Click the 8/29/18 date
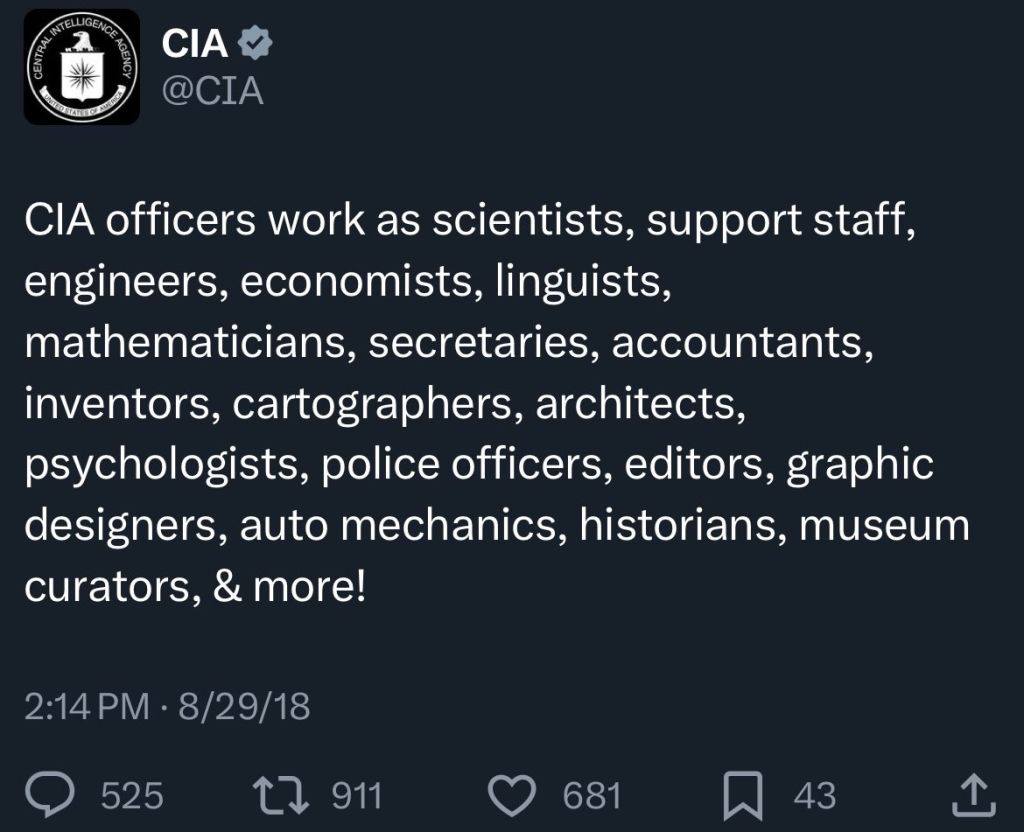The width and height of the screenshot is (1024, 832). click(x=244, y=707)
